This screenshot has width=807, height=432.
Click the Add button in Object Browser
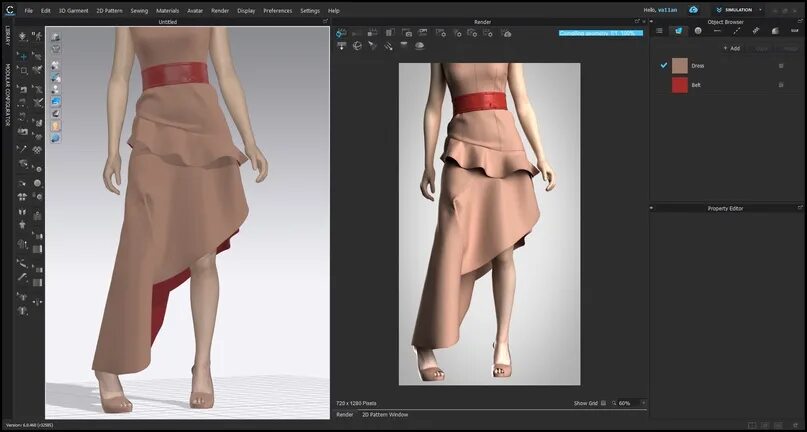[731, 48]
